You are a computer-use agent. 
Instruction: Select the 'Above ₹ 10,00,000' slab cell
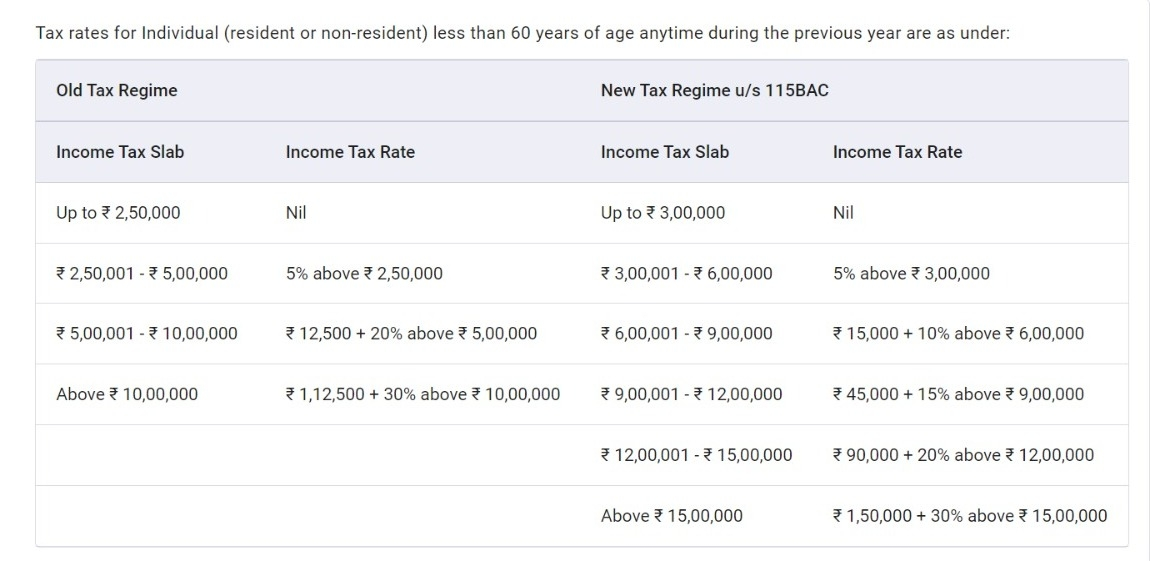coord(127,395)
